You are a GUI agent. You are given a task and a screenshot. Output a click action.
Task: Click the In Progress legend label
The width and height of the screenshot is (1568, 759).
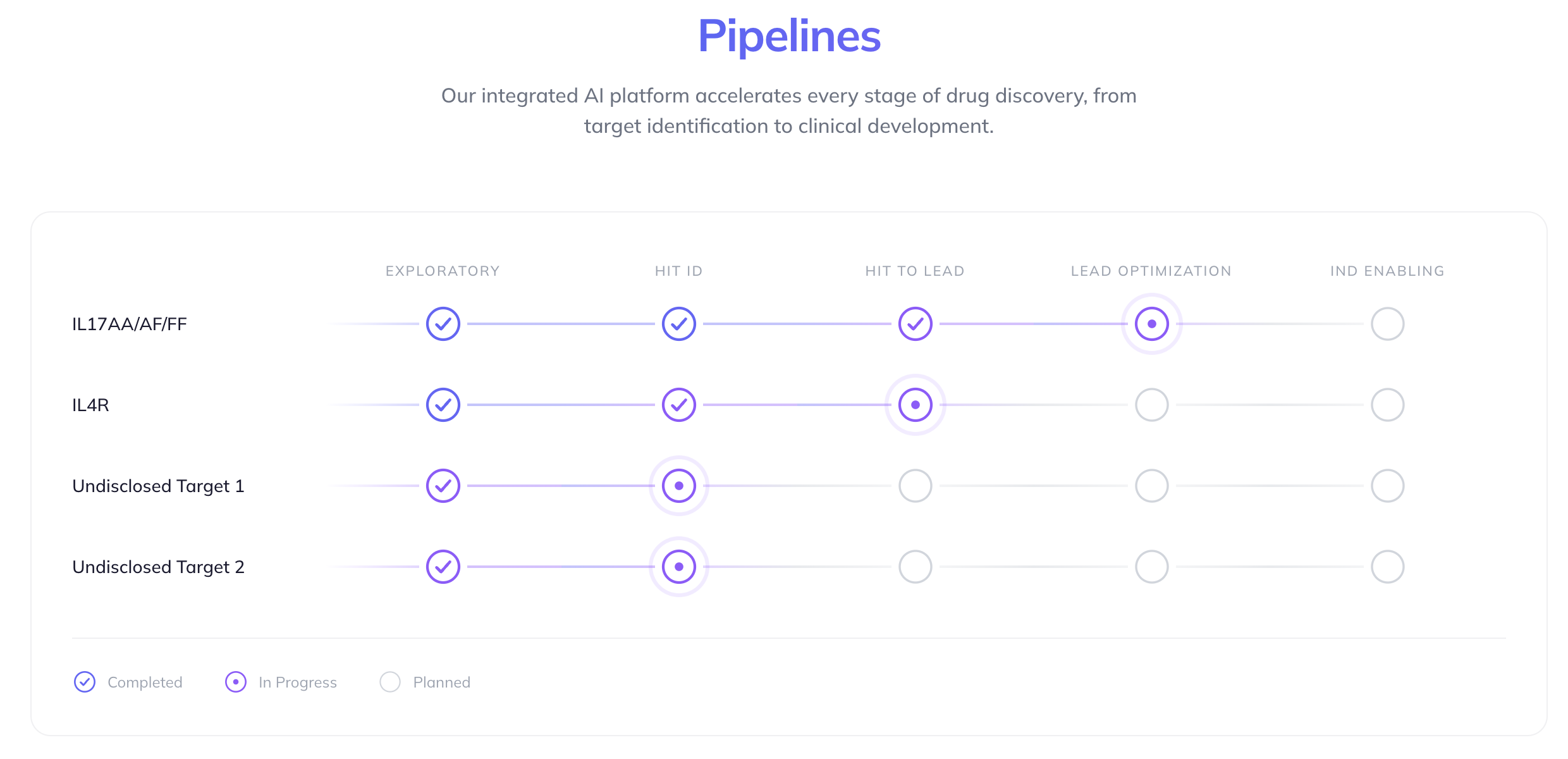pyautogui.click(x=298, y=682)
